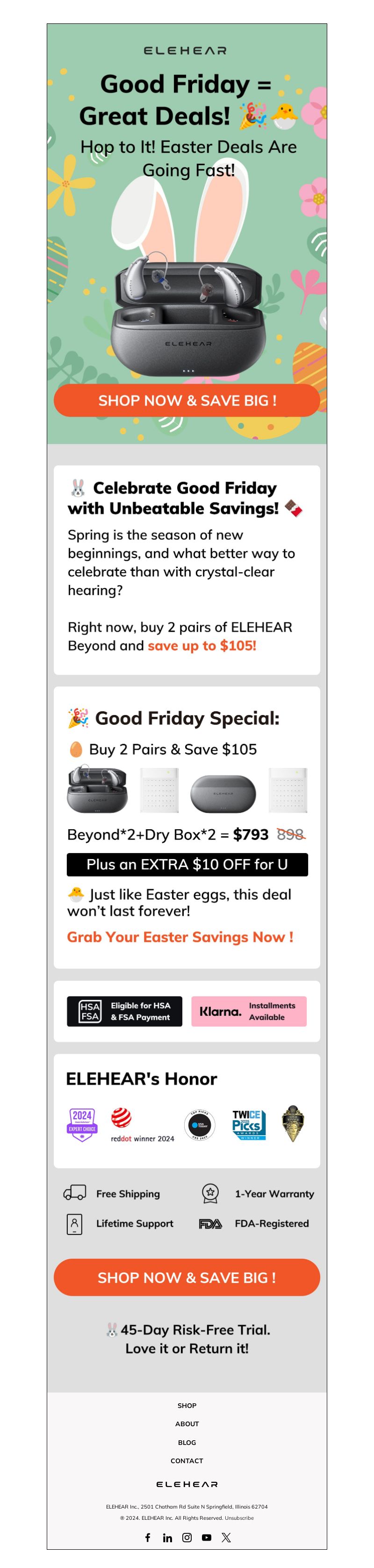The width and height of the screenshot is (374, 1568).
Task: Open the BLOG footer menu item
Action: click(x=187, y=1442)
